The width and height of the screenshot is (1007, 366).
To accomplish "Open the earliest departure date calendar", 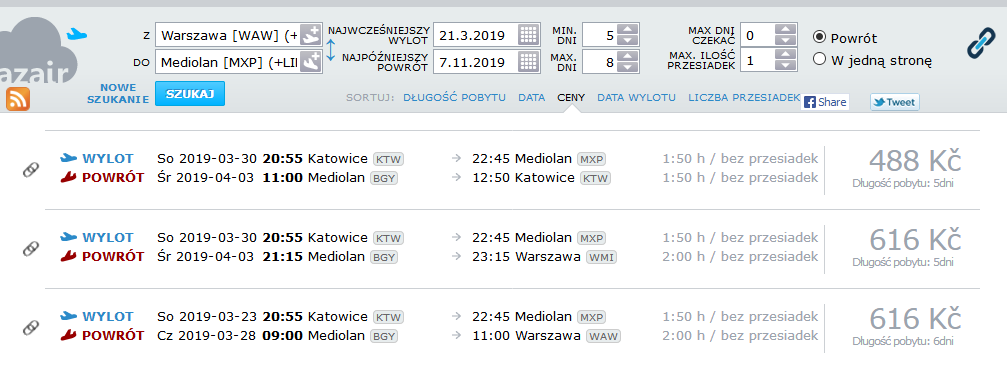I will (528, 35).
